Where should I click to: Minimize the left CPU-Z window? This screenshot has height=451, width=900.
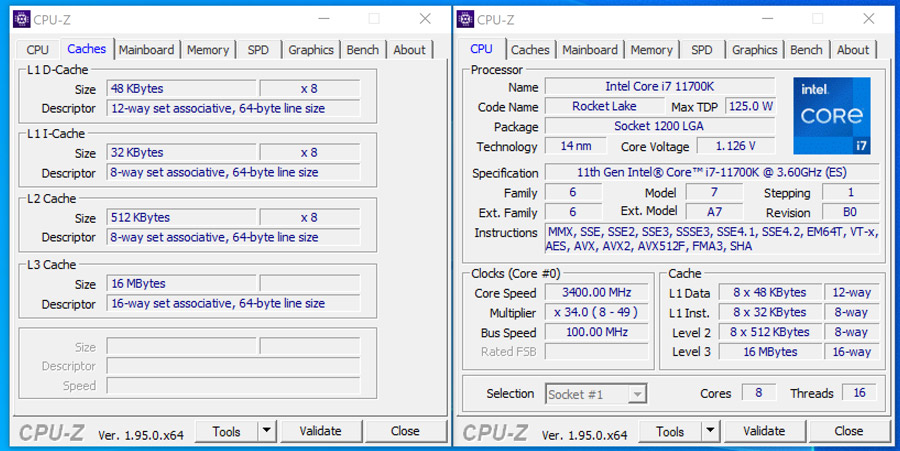pyautogui.click(x=324, y=19)
